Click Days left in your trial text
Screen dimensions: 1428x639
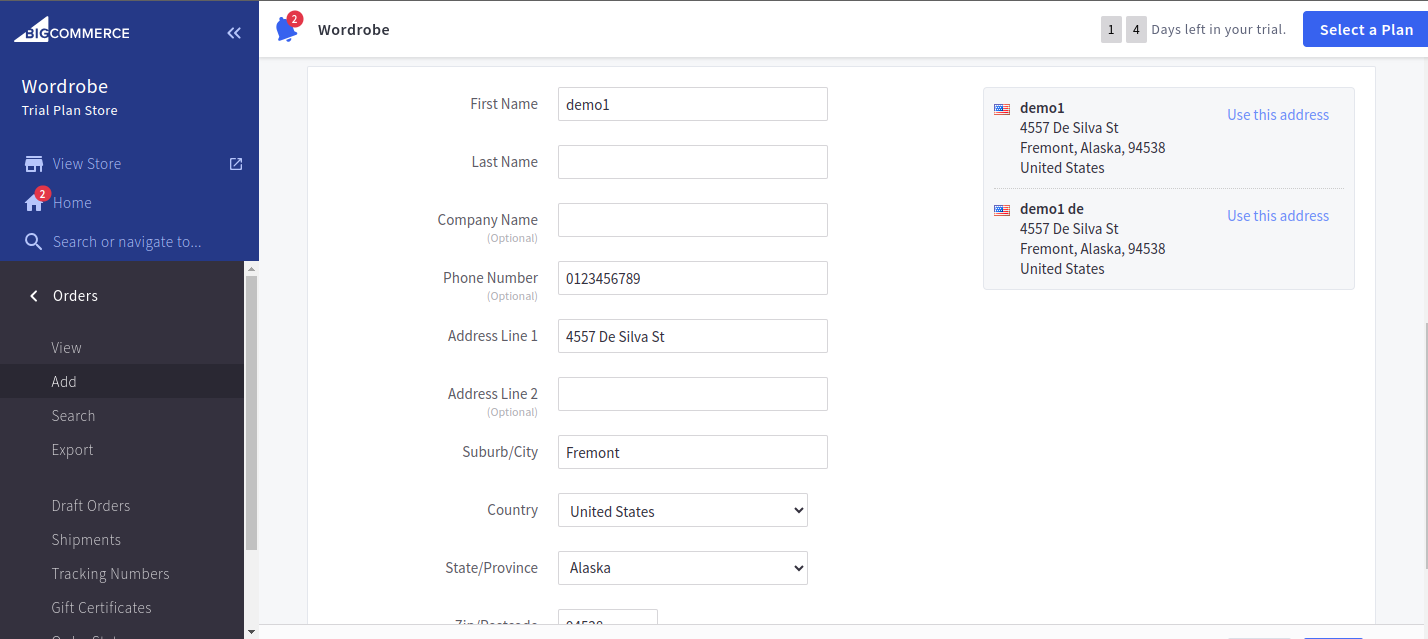point(1218,30)
